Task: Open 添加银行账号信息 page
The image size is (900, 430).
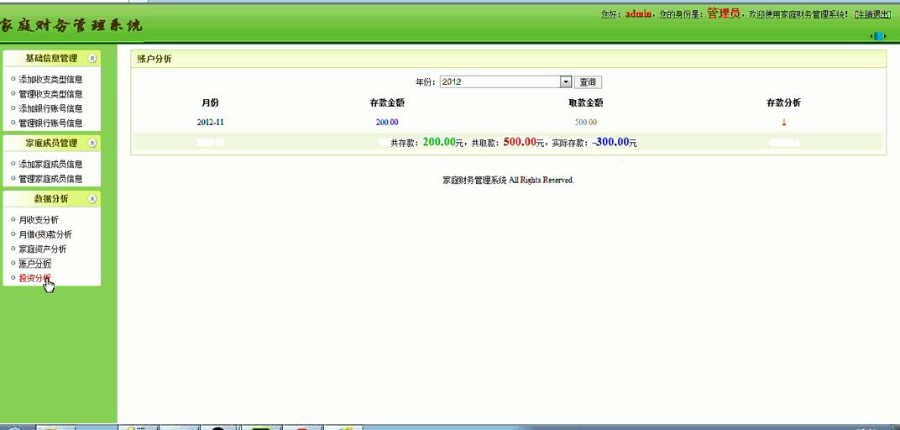Action: click(x=51, y=108)
